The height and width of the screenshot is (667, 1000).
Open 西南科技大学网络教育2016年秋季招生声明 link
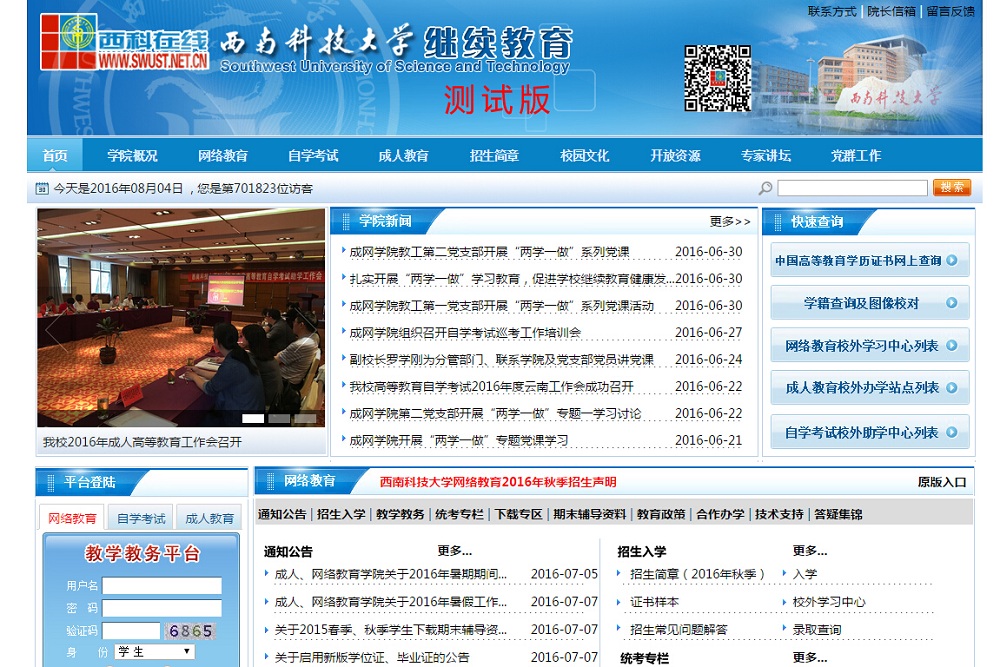coord(498,482)
